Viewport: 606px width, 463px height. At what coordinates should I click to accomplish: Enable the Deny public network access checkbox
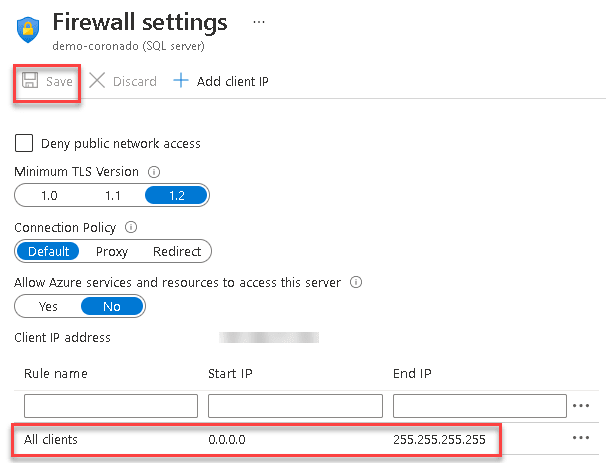pyautogui.click(x=24, y=143)
